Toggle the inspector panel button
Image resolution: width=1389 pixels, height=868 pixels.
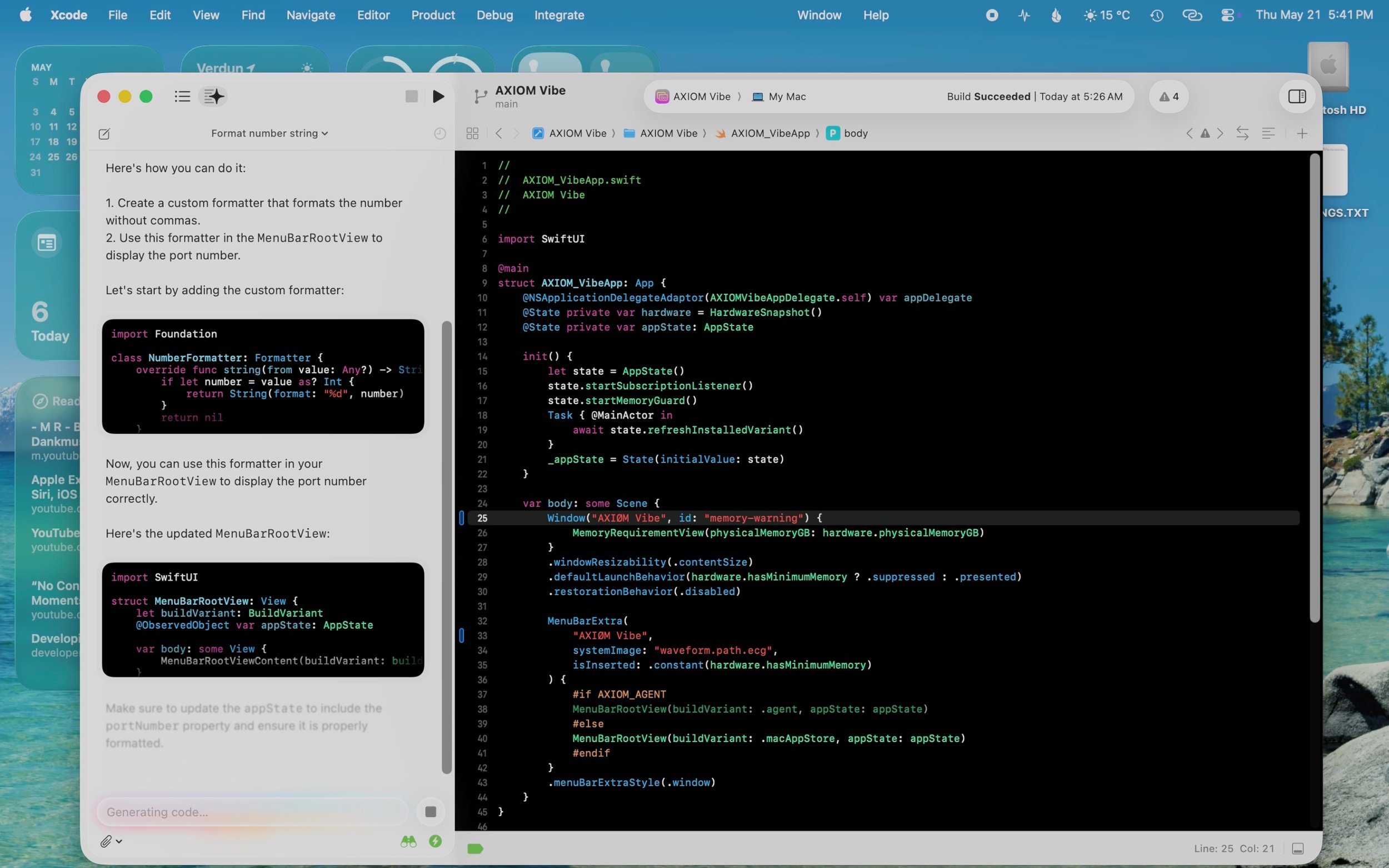pyautogui.click(x=1297, y=97)
